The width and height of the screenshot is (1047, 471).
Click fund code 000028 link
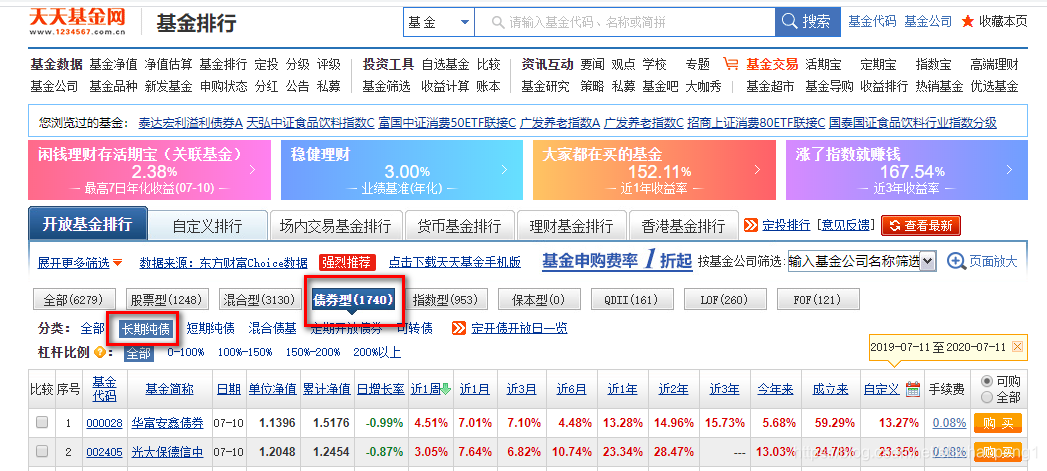[x=104, y=423]
